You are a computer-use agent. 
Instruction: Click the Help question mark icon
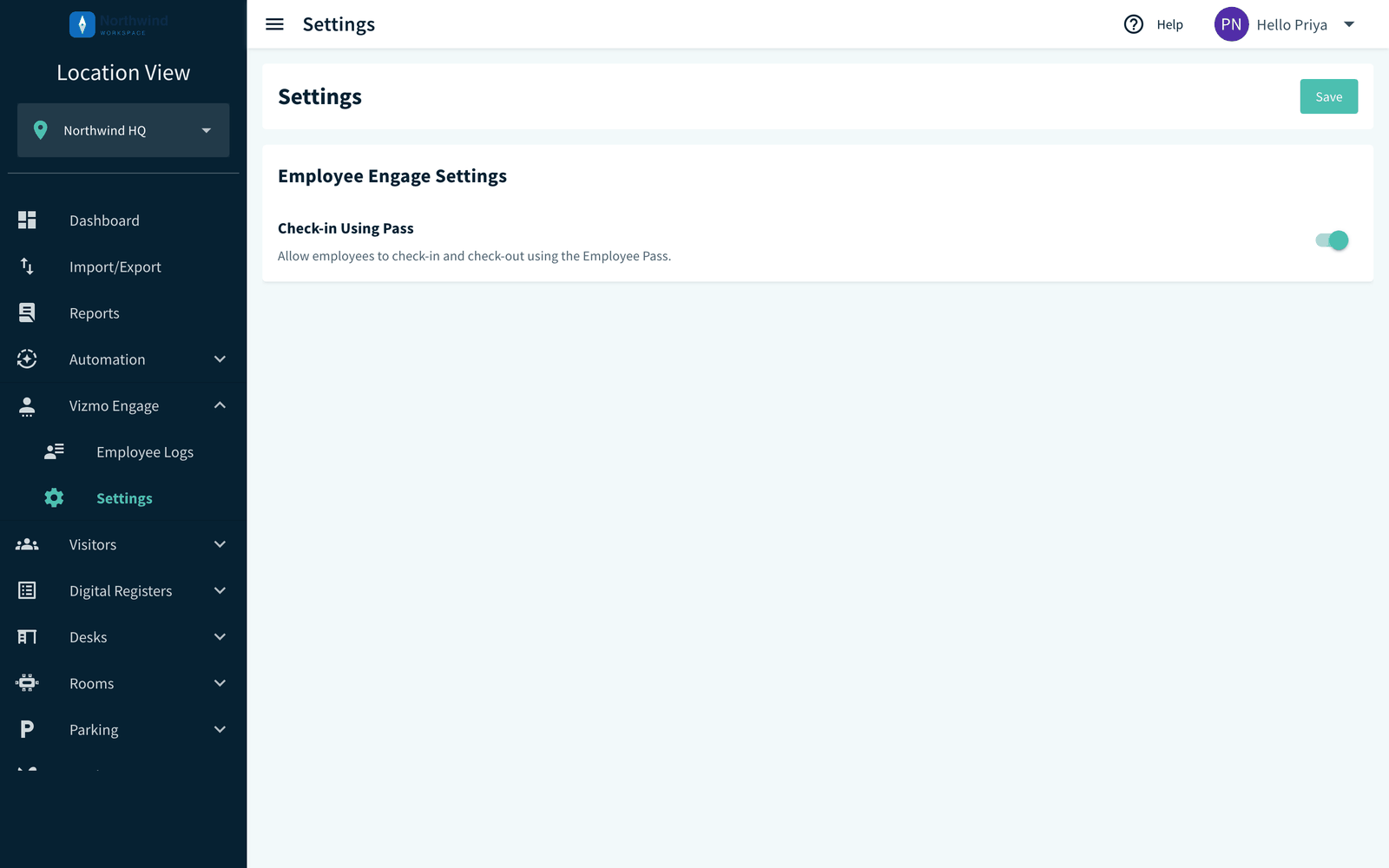(1134, 24)
